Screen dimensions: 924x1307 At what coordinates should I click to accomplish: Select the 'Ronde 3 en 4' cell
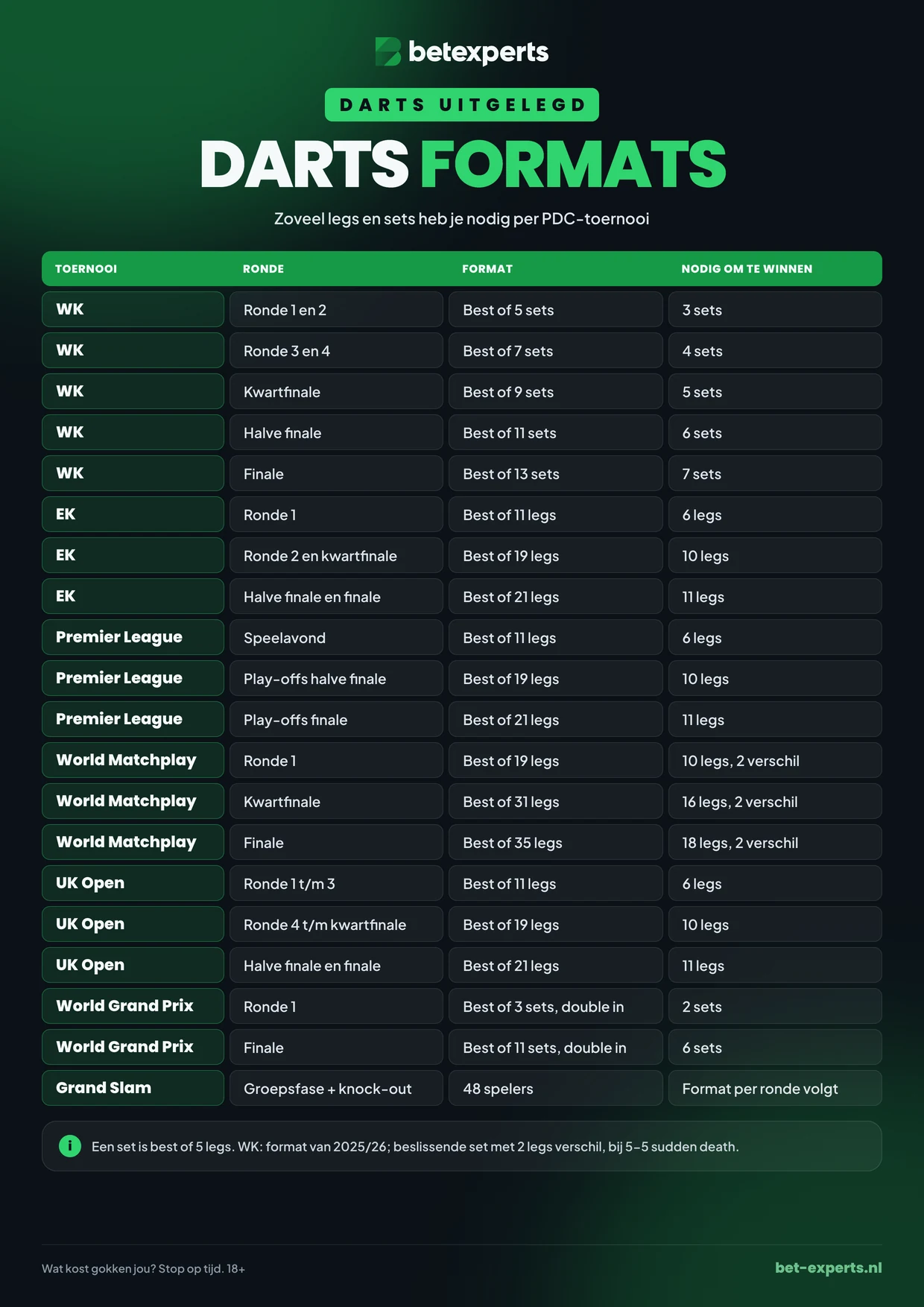(336, 350)
